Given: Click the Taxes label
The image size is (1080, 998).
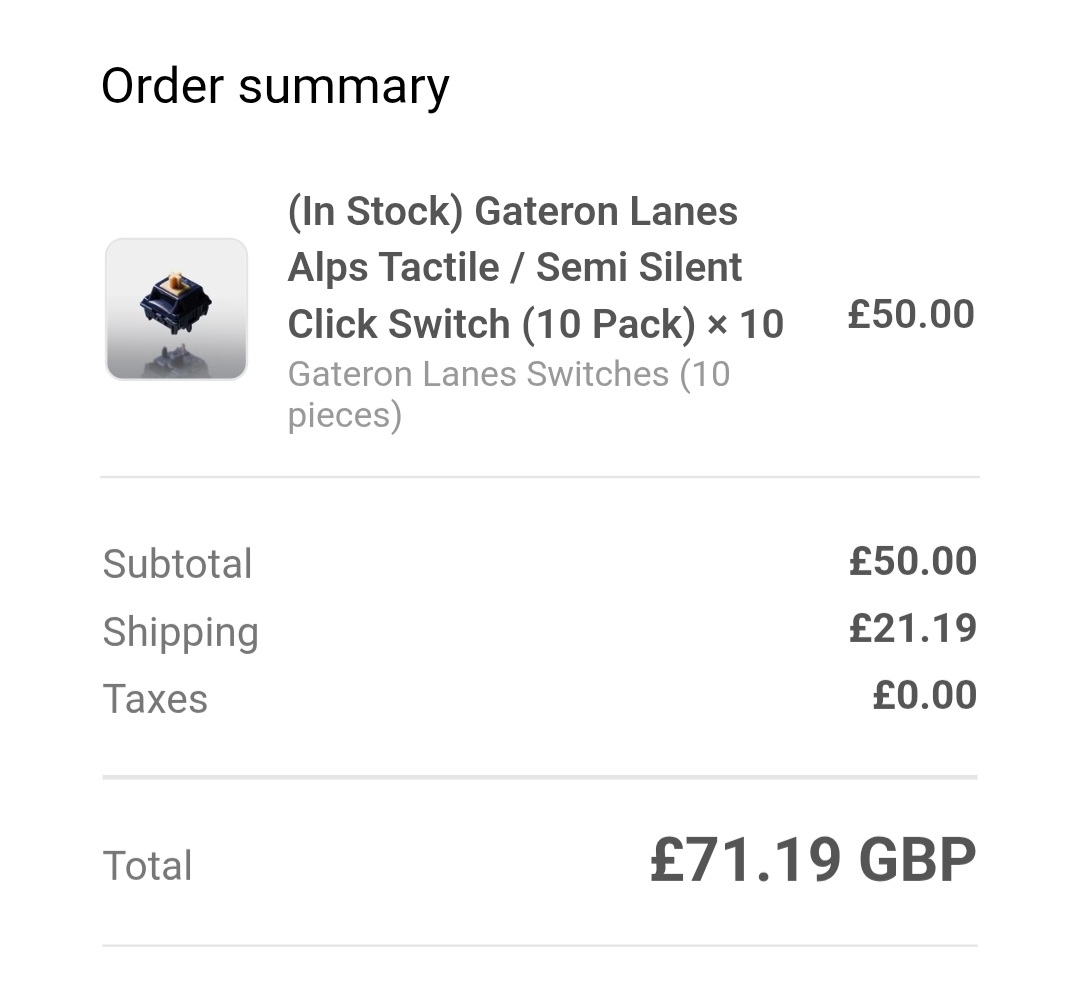Looking at the screenshot, I should tap(155, 699).
